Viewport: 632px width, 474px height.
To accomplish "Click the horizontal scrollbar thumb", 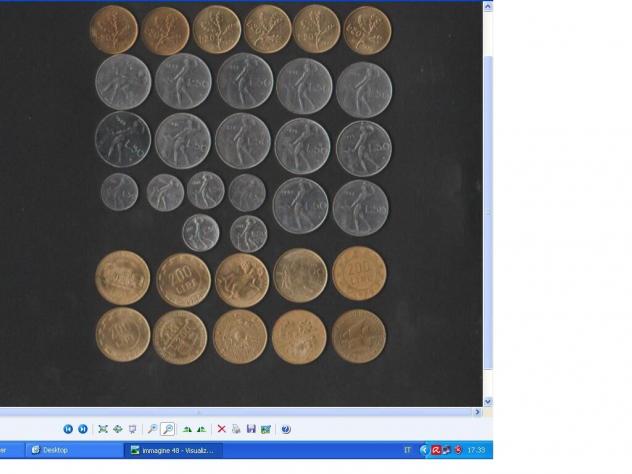I will click(236, 412).
